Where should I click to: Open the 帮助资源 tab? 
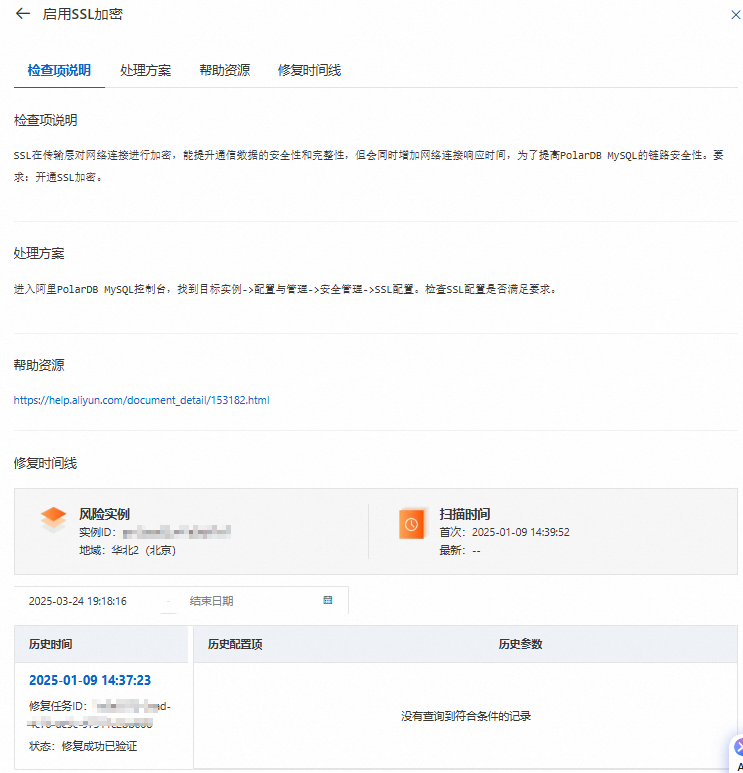224,70
